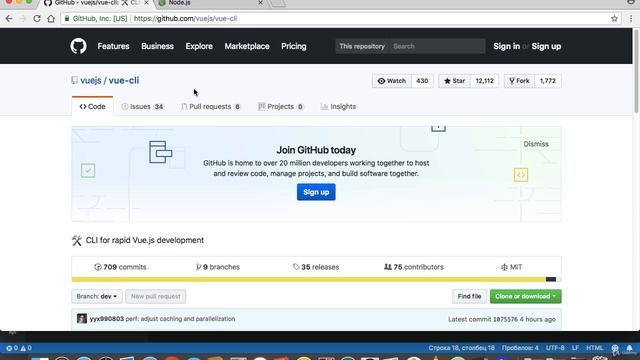This screenshot has height=360, width=640.
Task: Click LF line ending status entry
Action: coord(575,348)
